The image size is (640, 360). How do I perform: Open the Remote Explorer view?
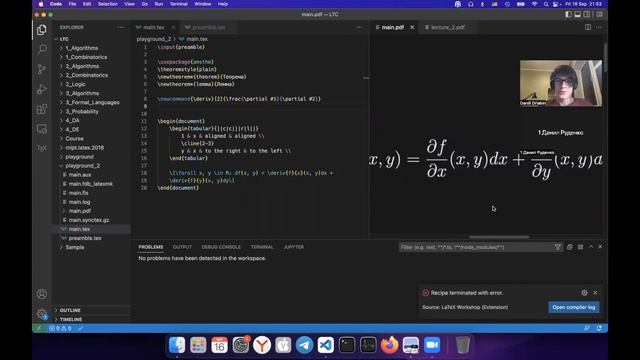[42, 129]
